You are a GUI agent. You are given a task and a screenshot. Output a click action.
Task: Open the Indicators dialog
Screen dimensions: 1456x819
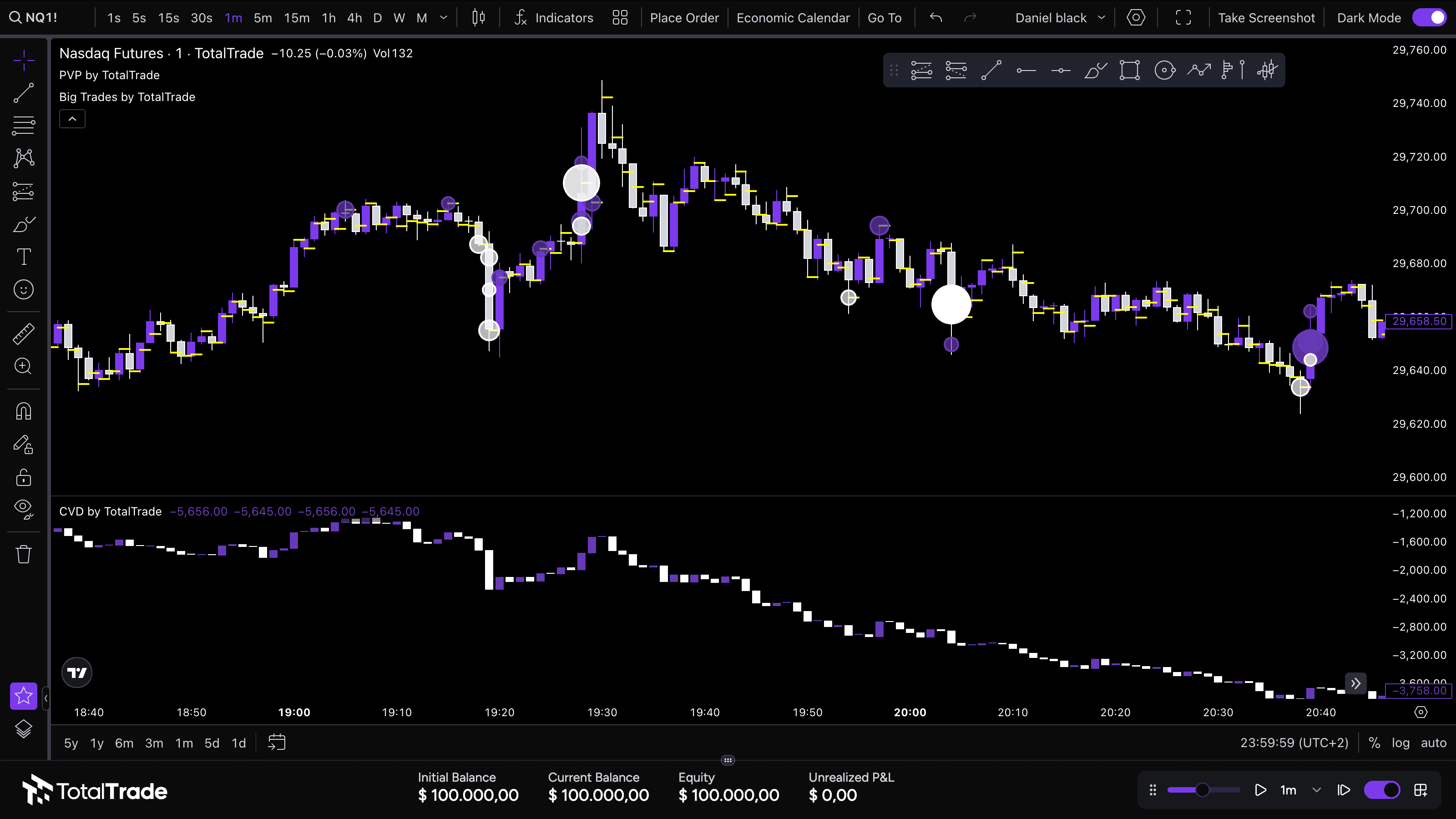[553, 18]
